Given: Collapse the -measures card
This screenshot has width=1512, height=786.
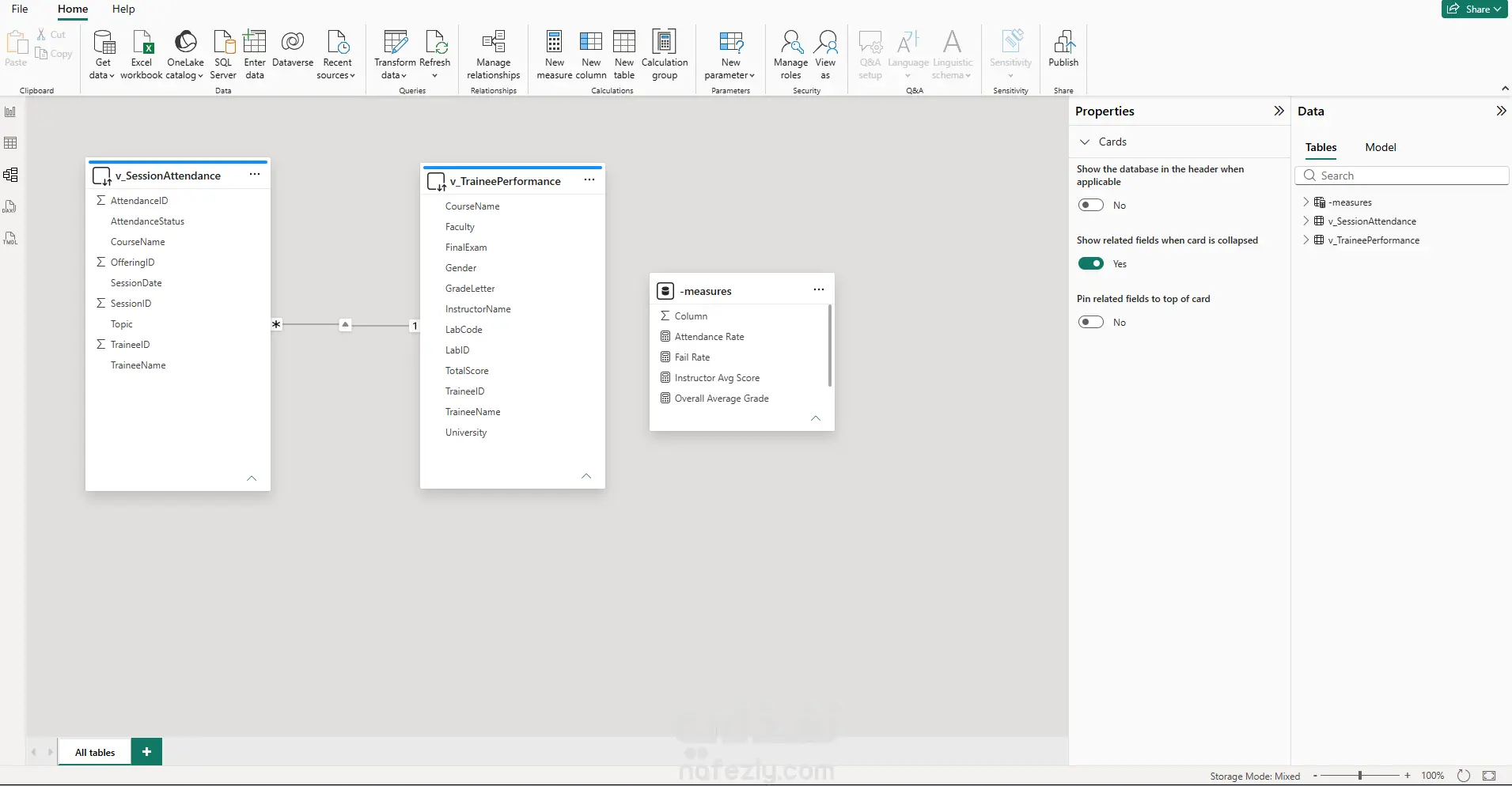Looking at the screenshot, I should [x=816, y=418].
